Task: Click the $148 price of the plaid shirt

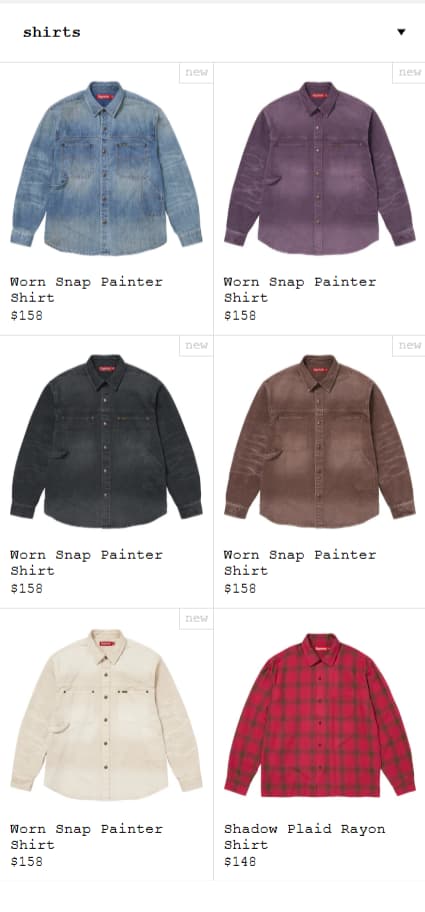Action: (240, 861)
